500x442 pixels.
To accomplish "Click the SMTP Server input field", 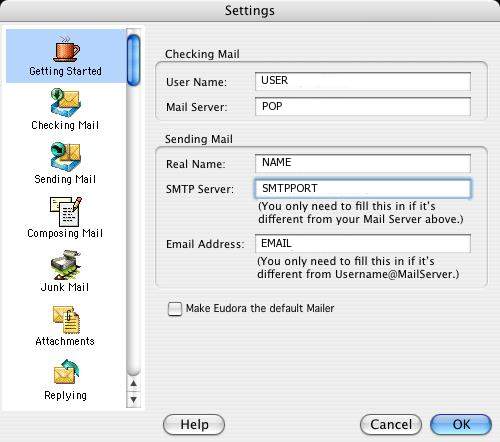I will click(x=363, y=189).
